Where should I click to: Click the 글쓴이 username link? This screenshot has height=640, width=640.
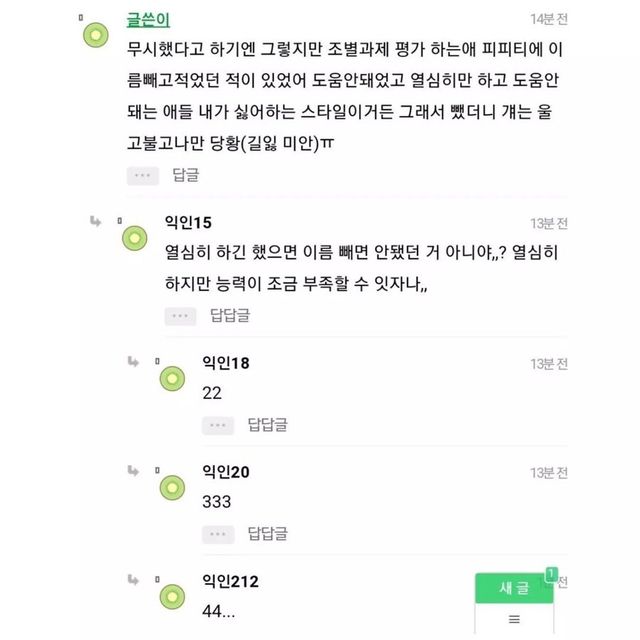point(148,20)
